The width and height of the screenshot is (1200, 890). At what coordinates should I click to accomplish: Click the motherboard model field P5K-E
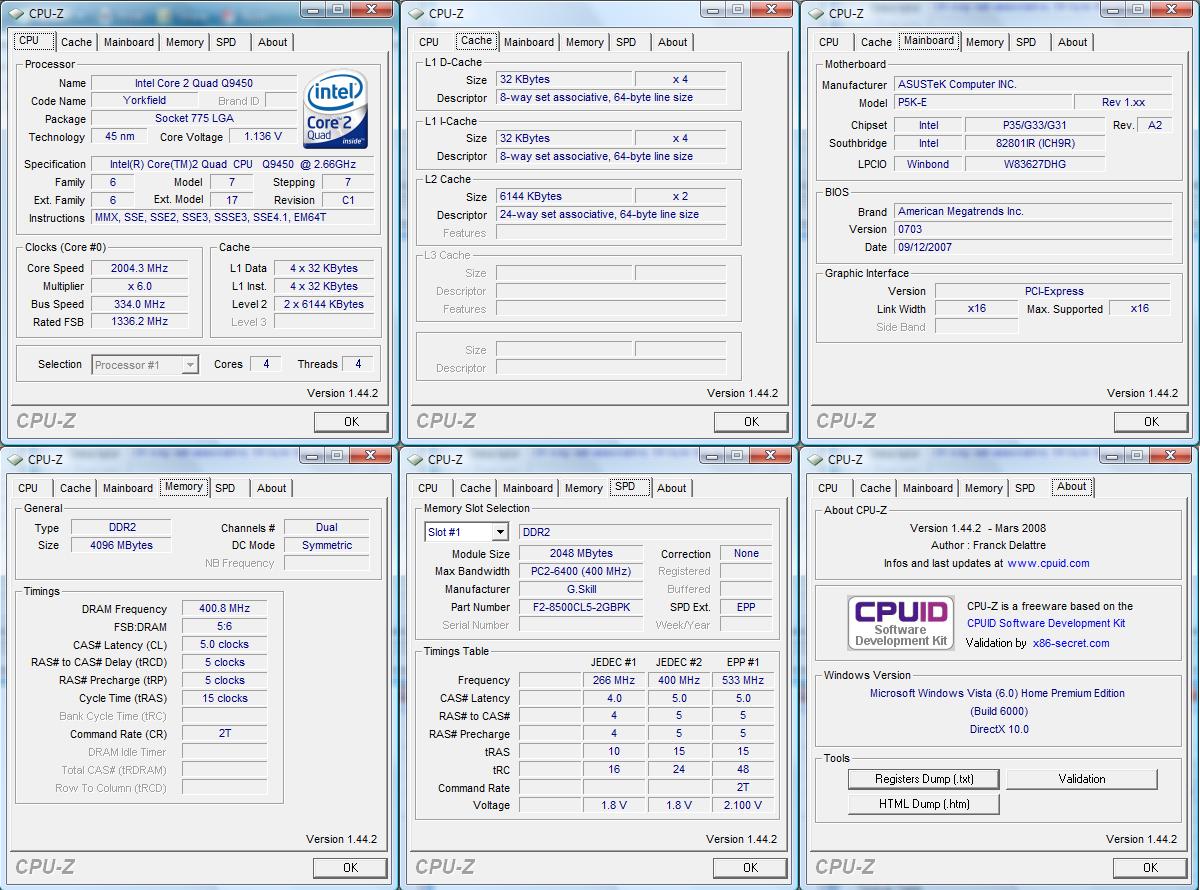click(x=982, y=103)
